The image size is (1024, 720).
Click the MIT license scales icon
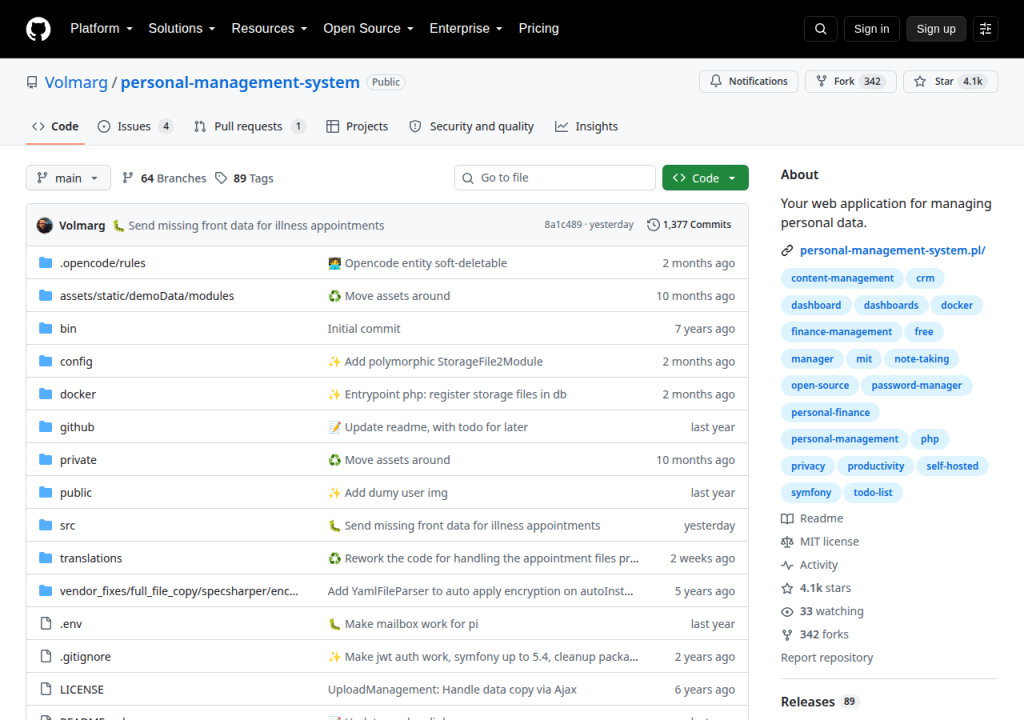(x=787, y=542)
